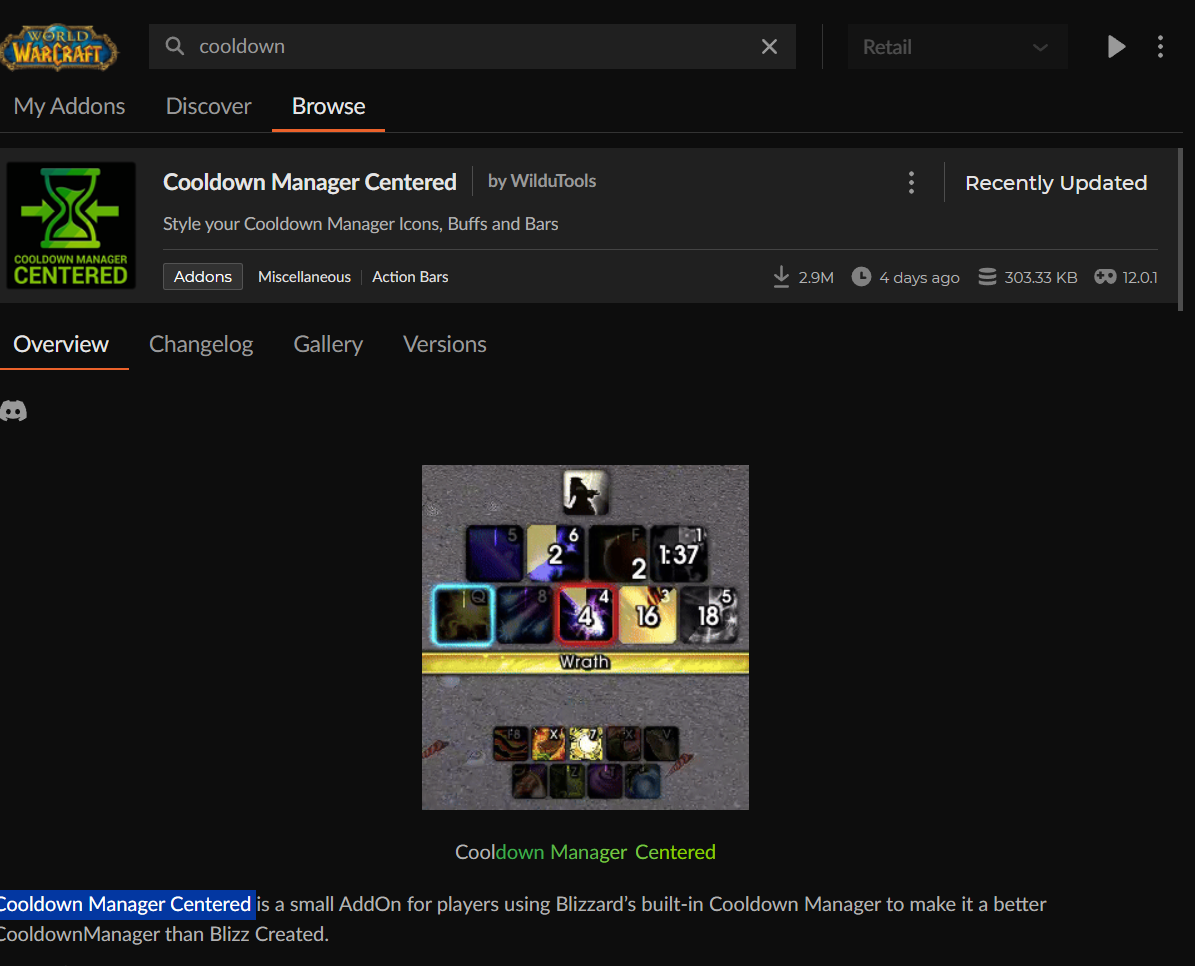Viewport: 1195px width, 966px height.
Task: Clear the cooldown search text
Action: tap(769, 46)
